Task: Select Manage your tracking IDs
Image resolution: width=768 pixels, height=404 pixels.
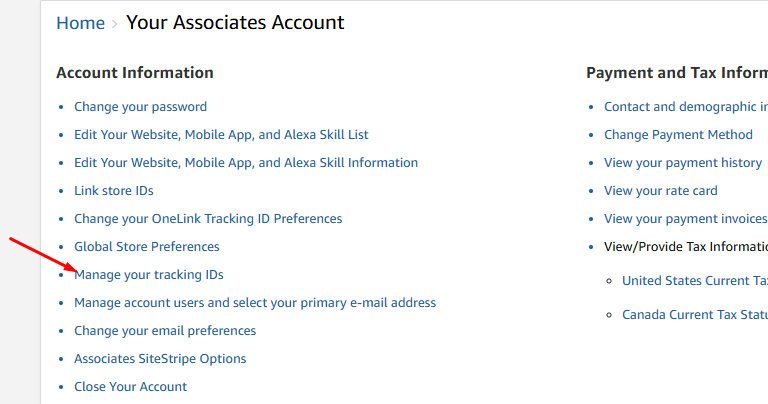Action: pos(149,275)
